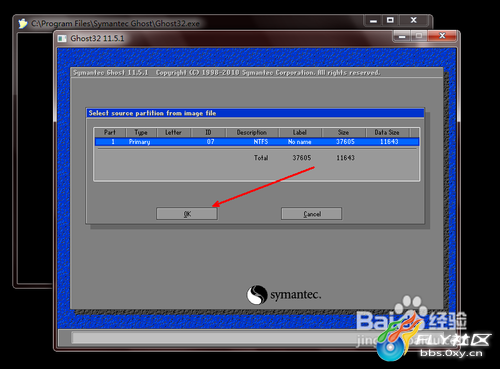Image resolution: width=500 pixels, height=369 pixels.
Task: Confirm the partition selection with OK
Action: [x=187, y=214]
